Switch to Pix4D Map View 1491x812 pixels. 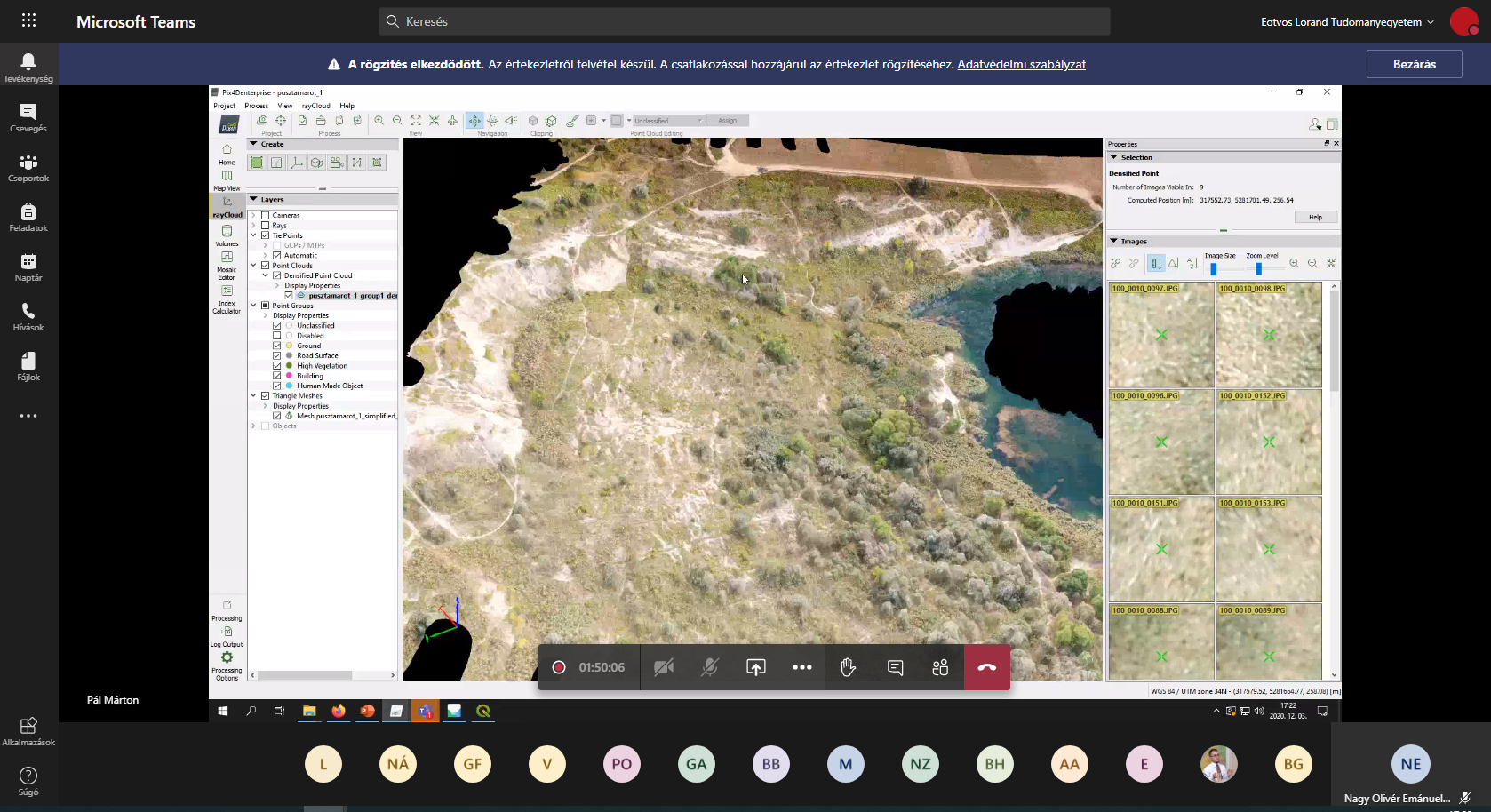tap(227, 180)
